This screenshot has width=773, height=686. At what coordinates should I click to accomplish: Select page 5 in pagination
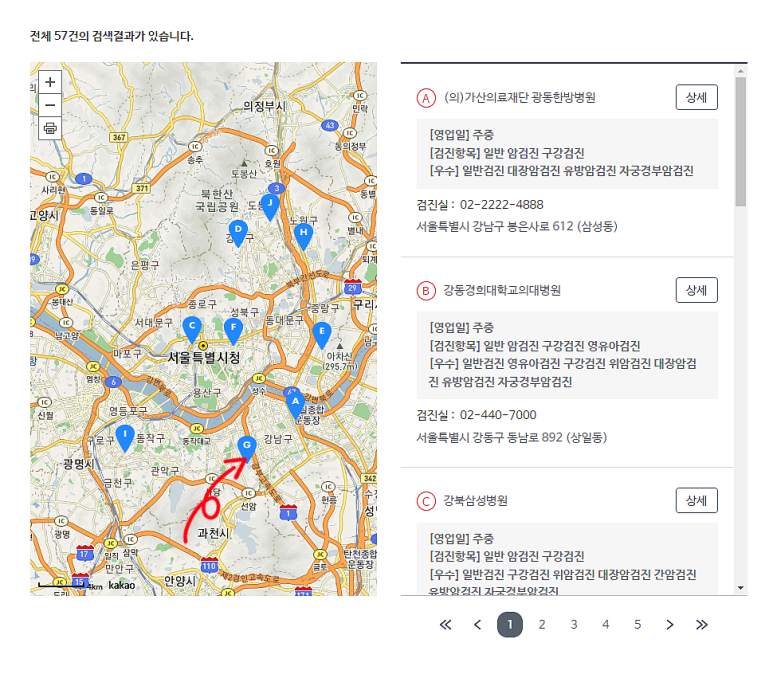pyautogui.click(x=637, y=624)
